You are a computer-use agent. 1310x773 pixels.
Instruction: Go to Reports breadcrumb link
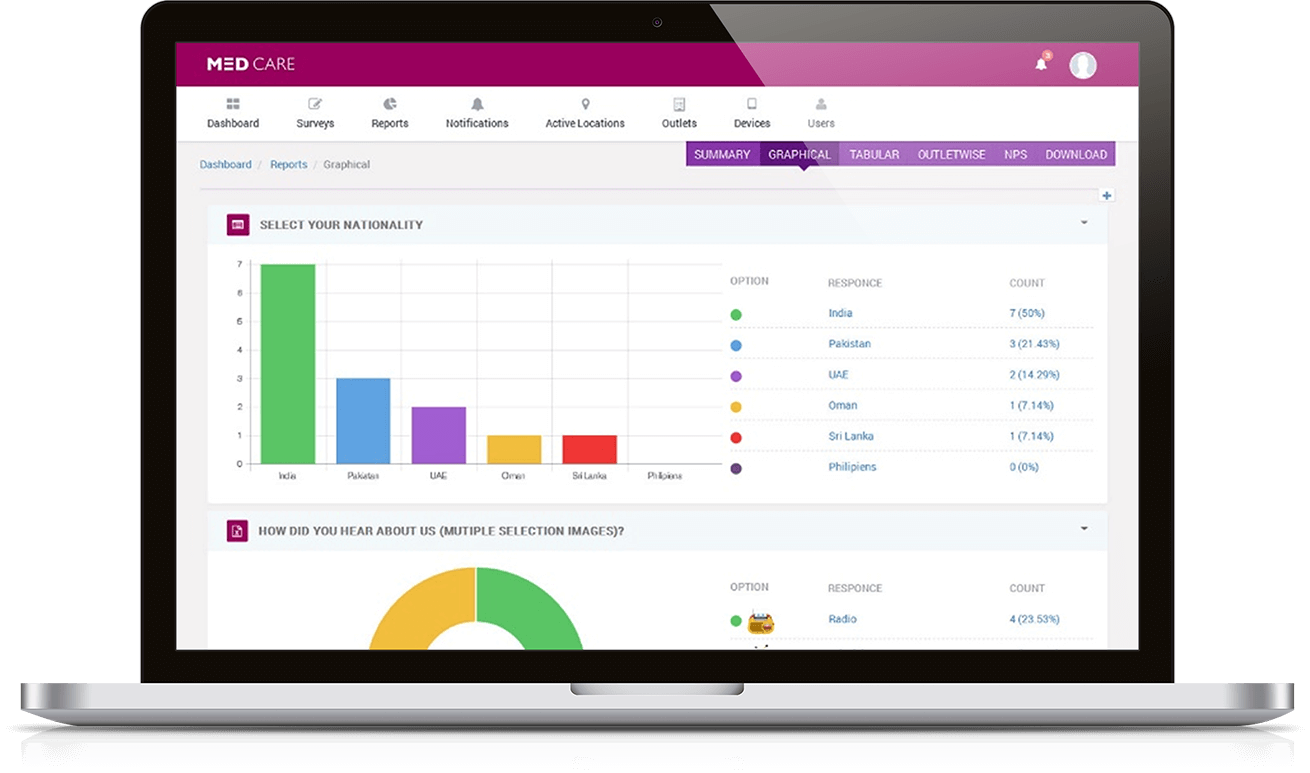click(x=288, y=164)
